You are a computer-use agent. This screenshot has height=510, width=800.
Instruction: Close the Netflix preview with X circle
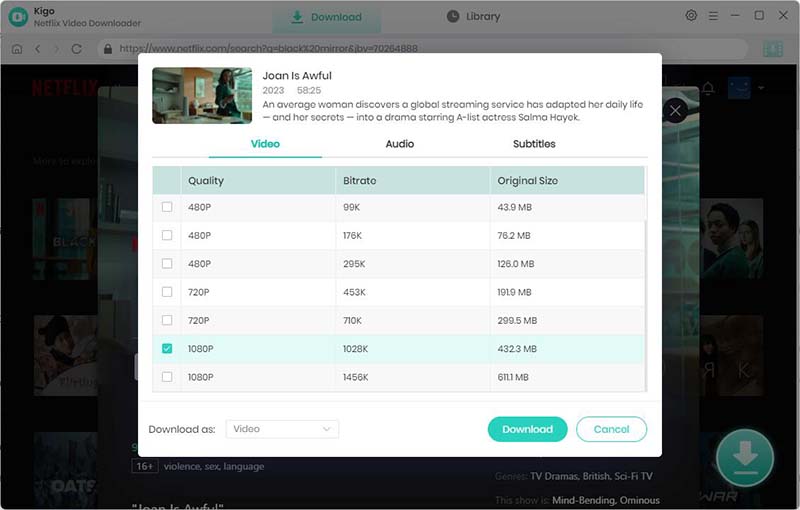(x=675, y=110)
